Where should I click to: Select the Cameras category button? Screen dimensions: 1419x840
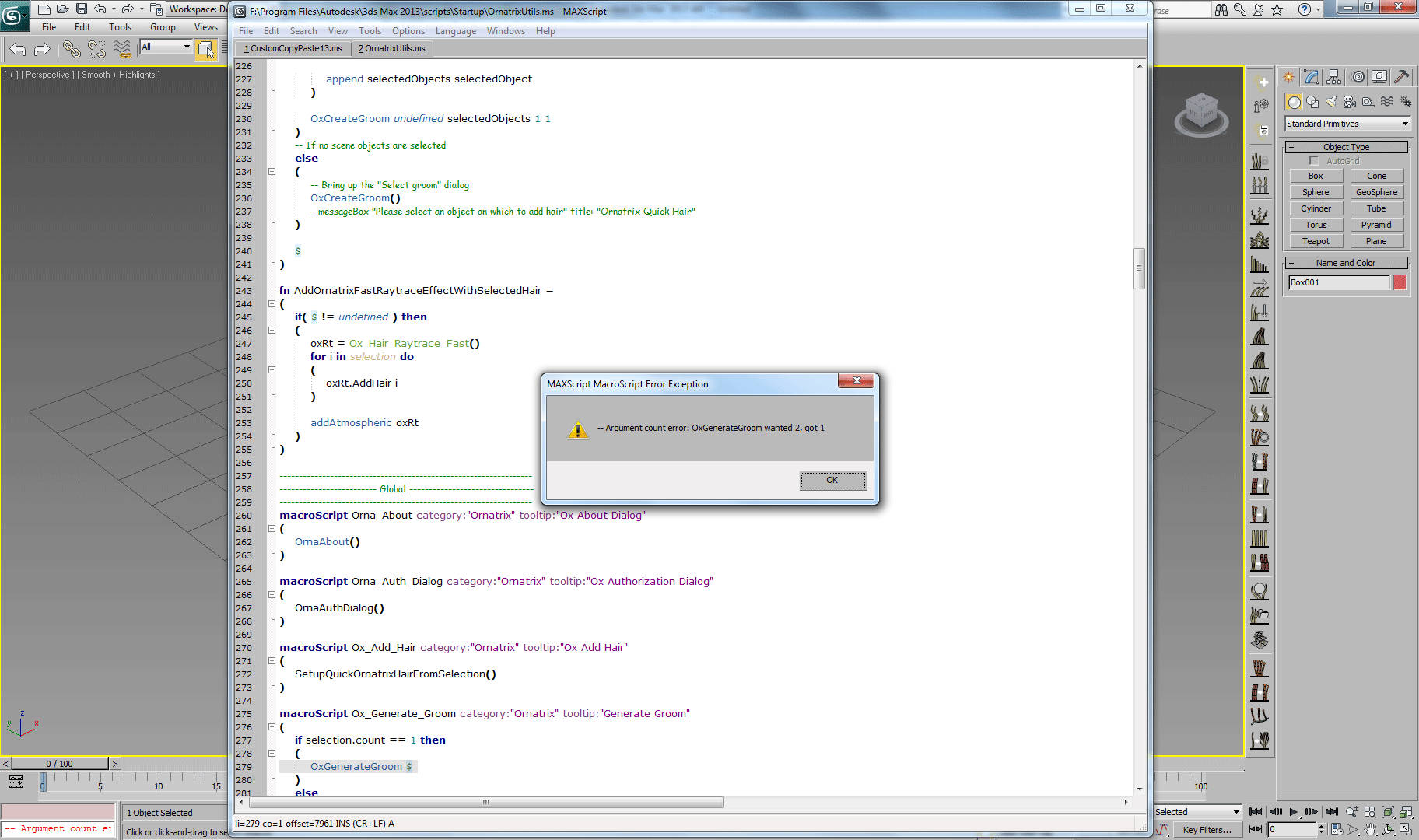[x=1350, y=102]
